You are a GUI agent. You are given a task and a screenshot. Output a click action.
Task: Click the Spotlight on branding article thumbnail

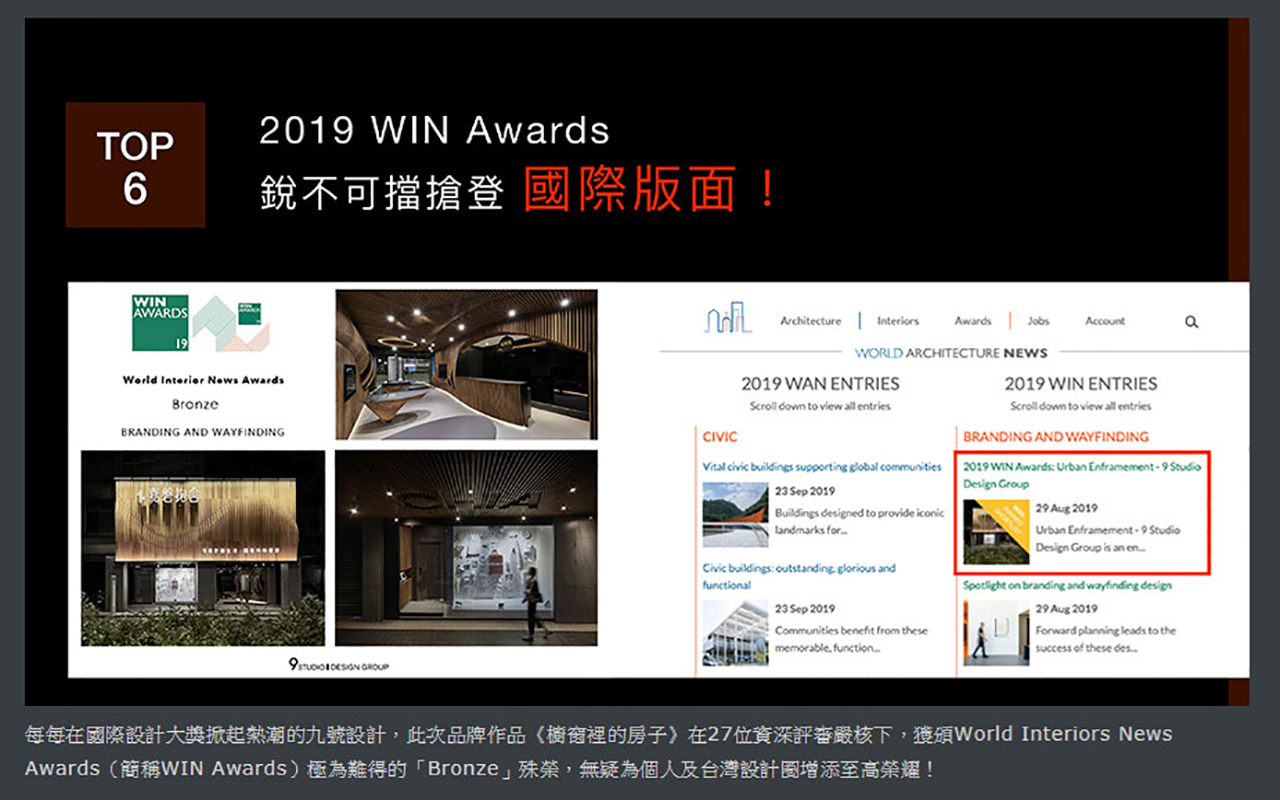click(996, 632)
